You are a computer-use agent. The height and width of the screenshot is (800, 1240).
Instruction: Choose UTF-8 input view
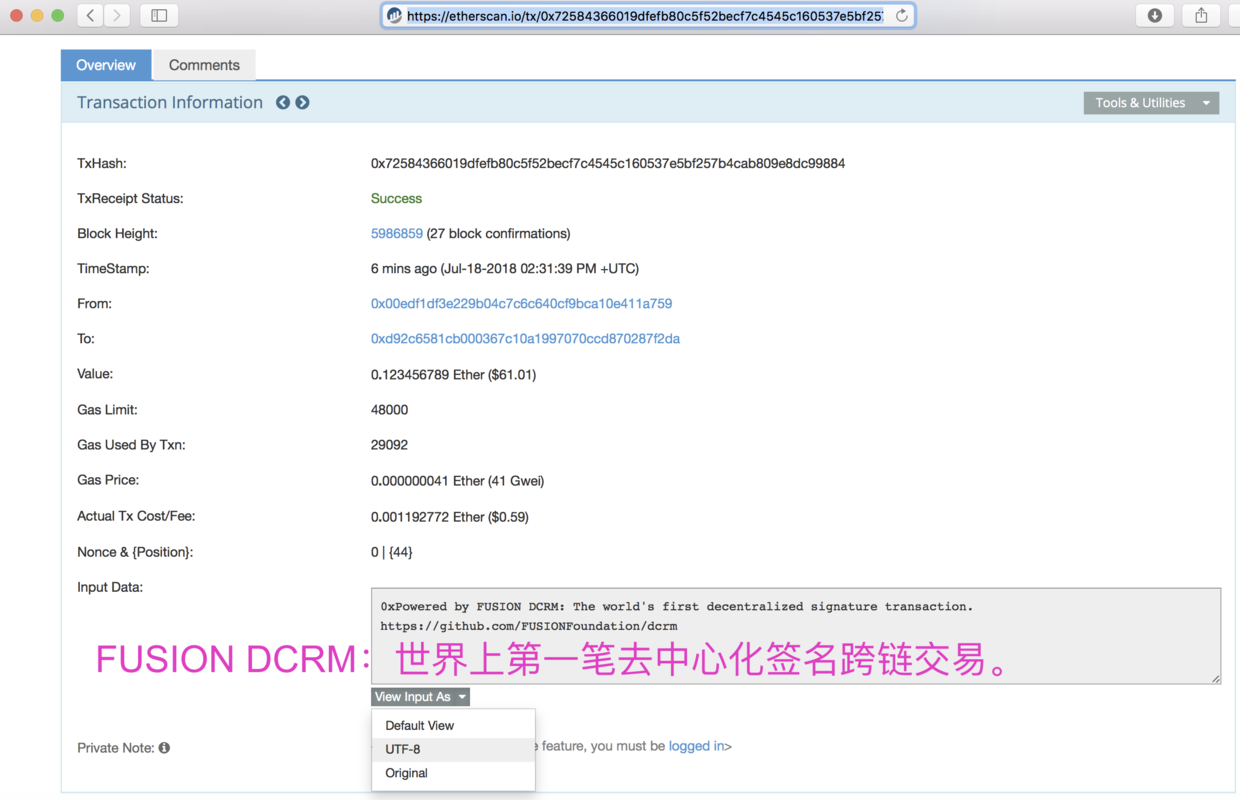click(x=453, y=749)
